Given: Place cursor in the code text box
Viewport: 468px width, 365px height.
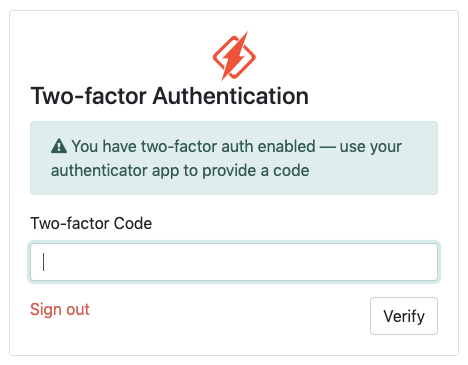Looking at the screenshot, I should pyautogui.click(x=234, y=262).
